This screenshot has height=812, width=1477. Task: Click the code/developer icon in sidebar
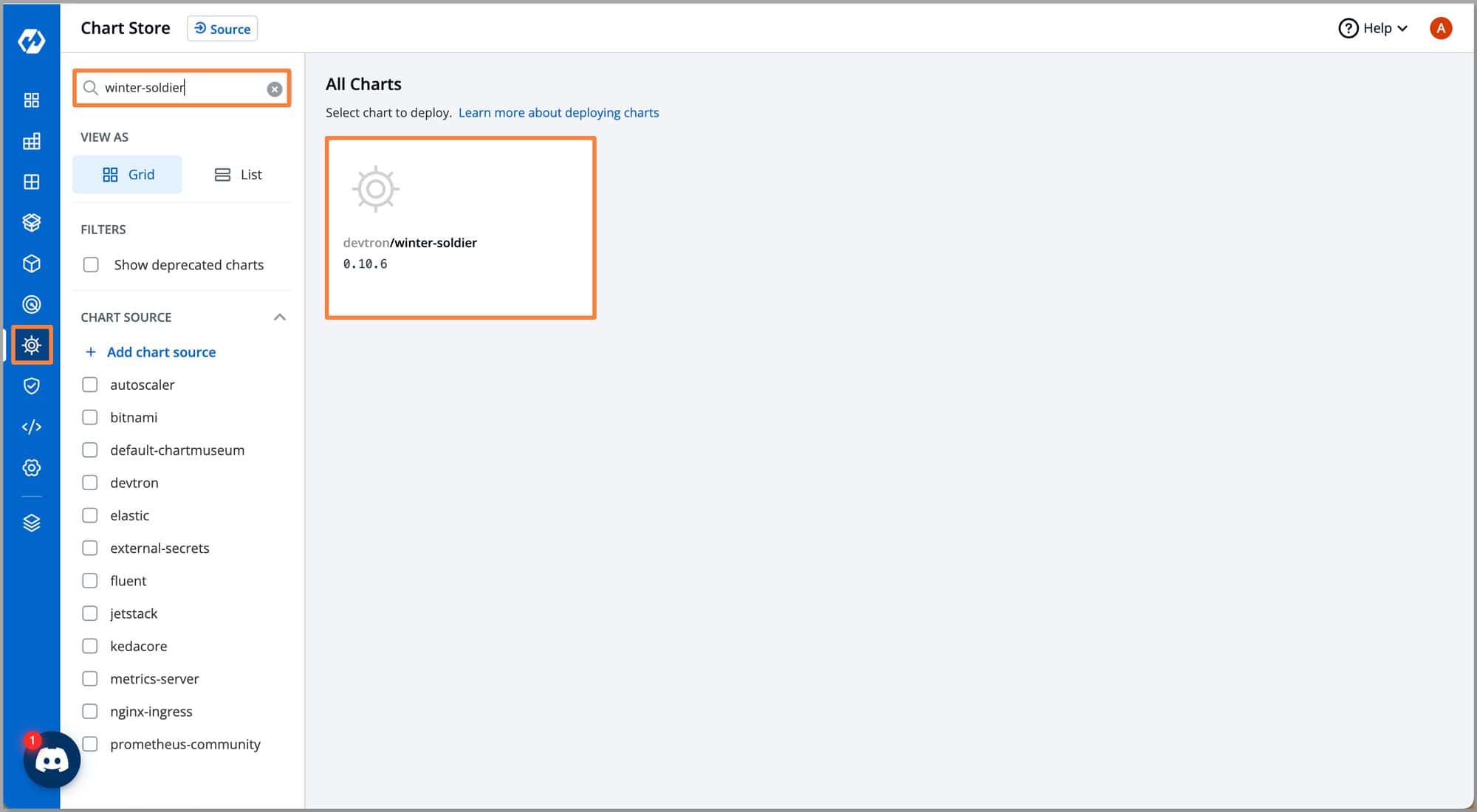pyautogui.click(x=31, y=427)
